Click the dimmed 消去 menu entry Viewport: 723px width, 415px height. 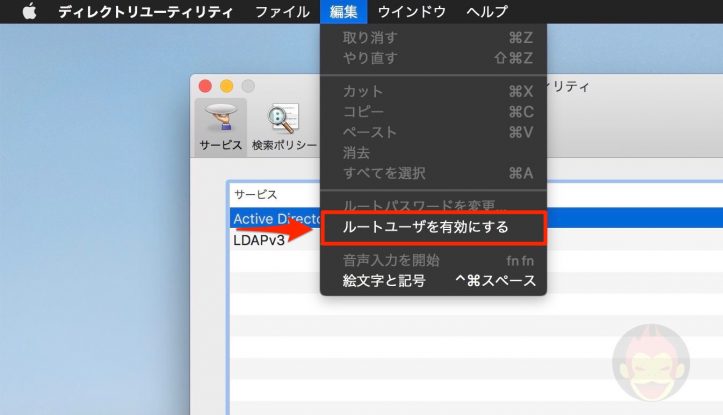coord(433,153)
